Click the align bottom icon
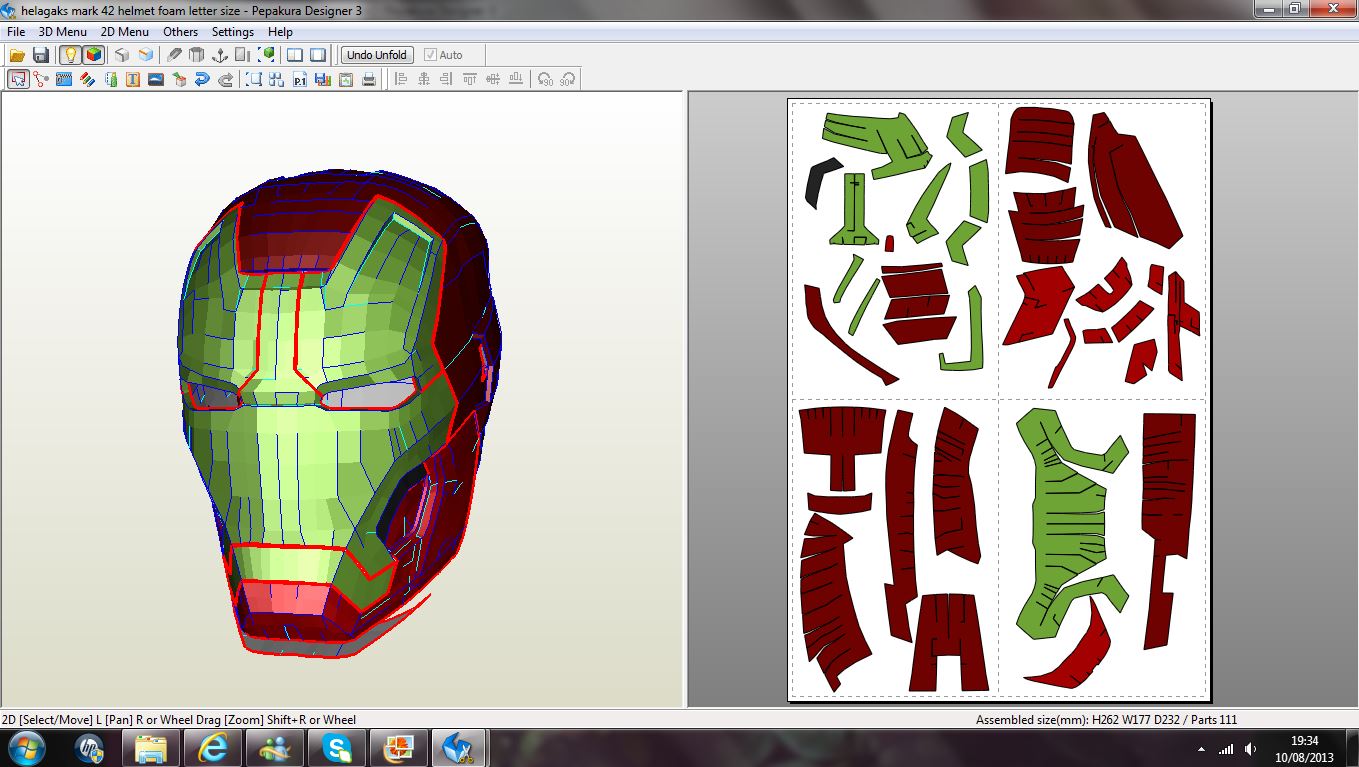Image resolution: width=1359 pixels, height=767 pixels. (516, 79)
